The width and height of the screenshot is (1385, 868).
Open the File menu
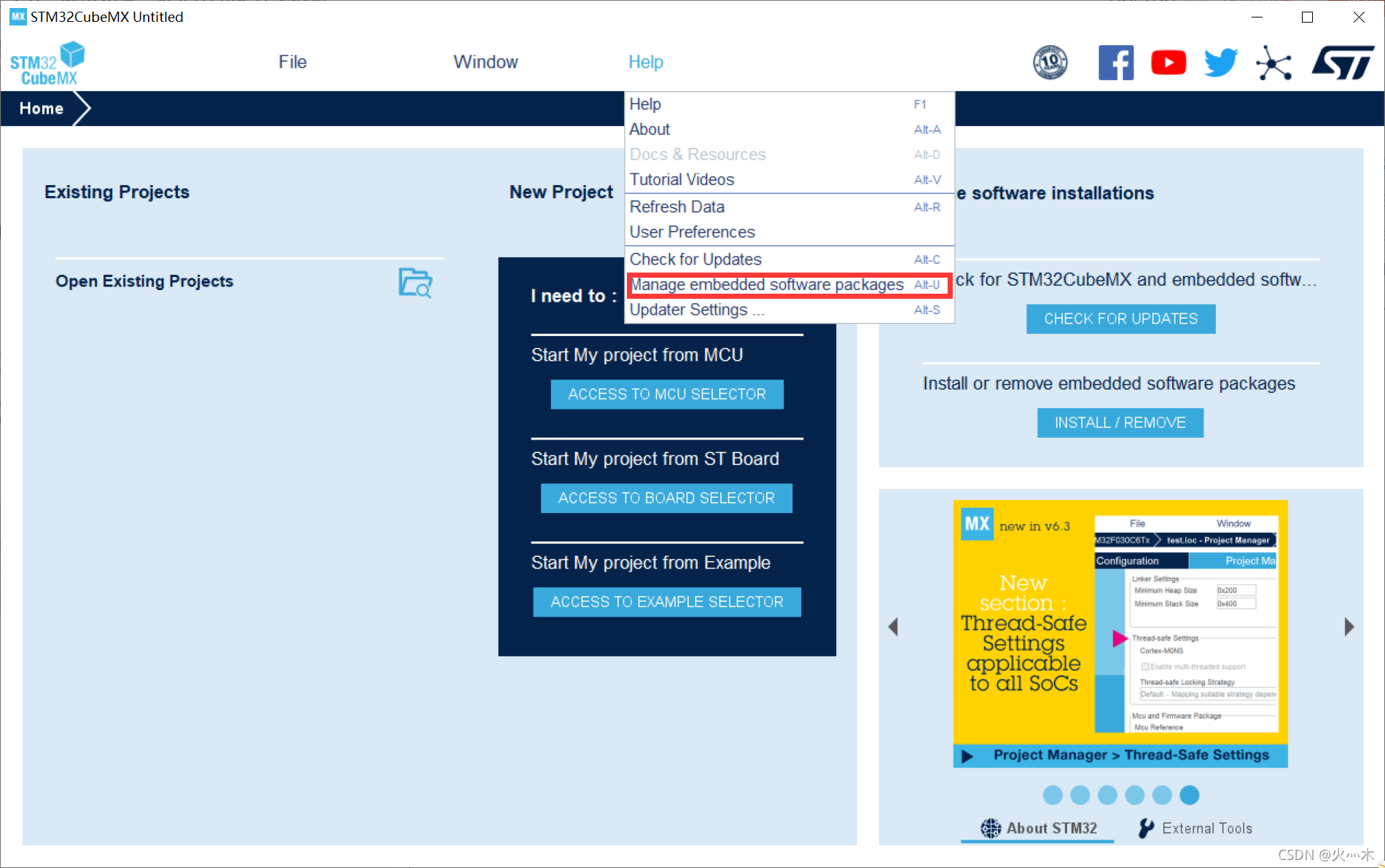(x=292, y=62)
